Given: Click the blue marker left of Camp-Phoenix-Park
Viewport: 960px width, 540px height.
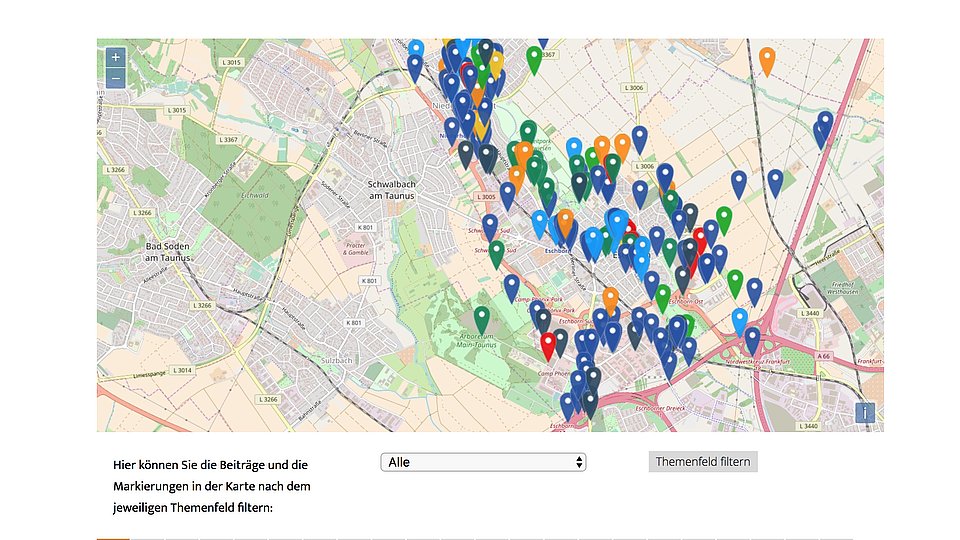Looking at the screenshot, I should [512, 286].
